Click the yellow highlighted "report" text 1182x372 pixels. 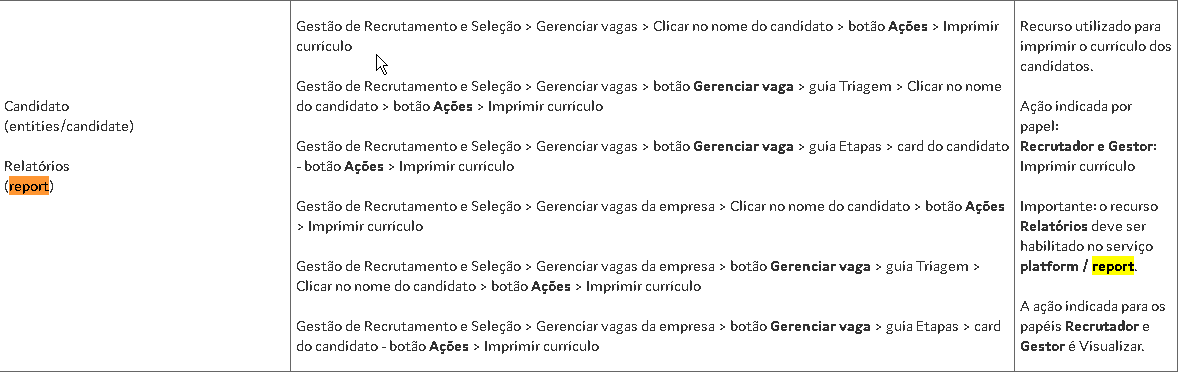click(x=1113, y=266)
